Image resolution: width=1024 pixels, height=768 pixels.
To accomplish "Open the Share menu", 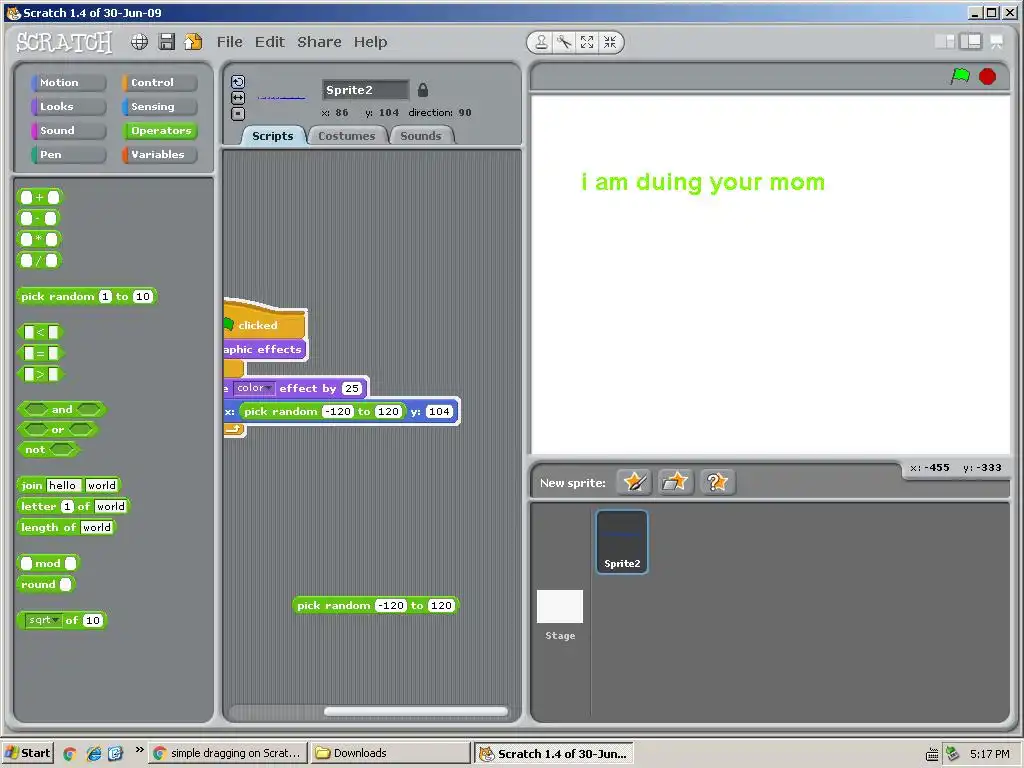I will (319, 42).
